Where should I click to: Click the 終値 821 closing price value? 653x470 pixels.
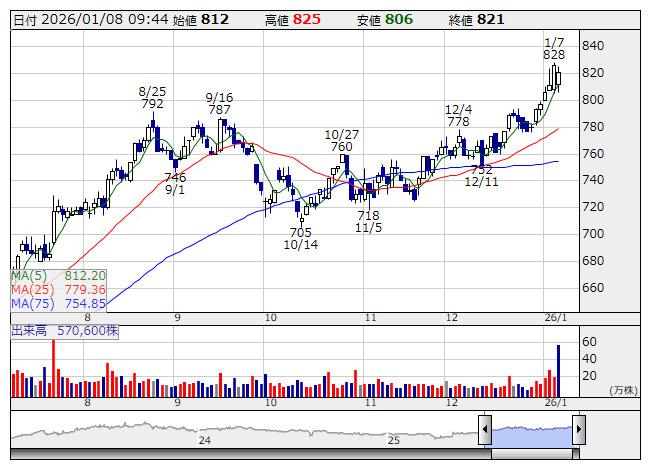[476, 20]
